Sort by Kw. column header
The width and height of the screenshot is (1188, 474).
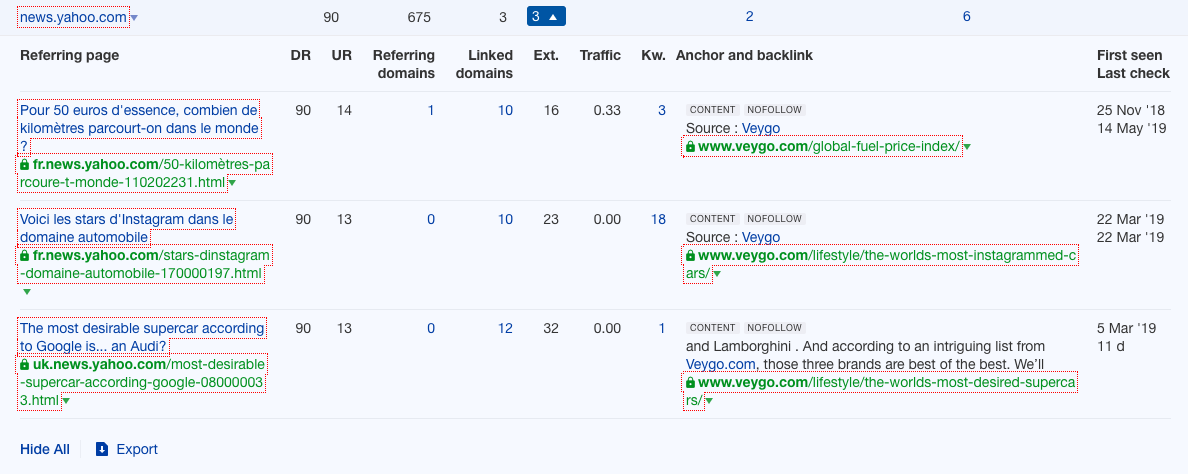653,55
